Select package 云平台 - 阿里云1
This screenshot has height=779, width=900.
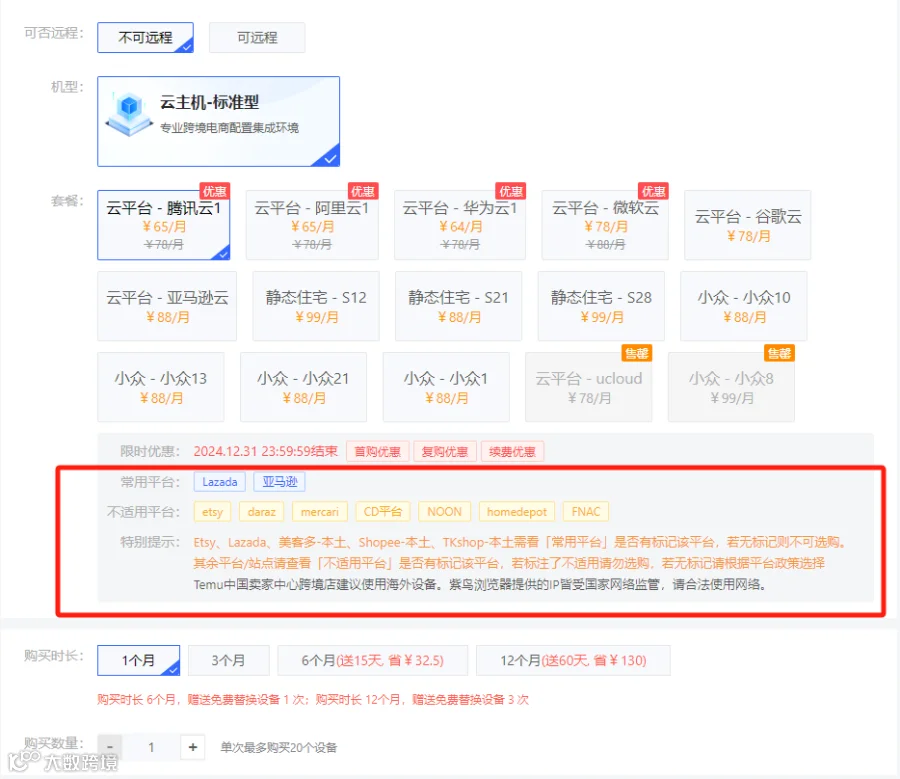[x=312, y=225]
